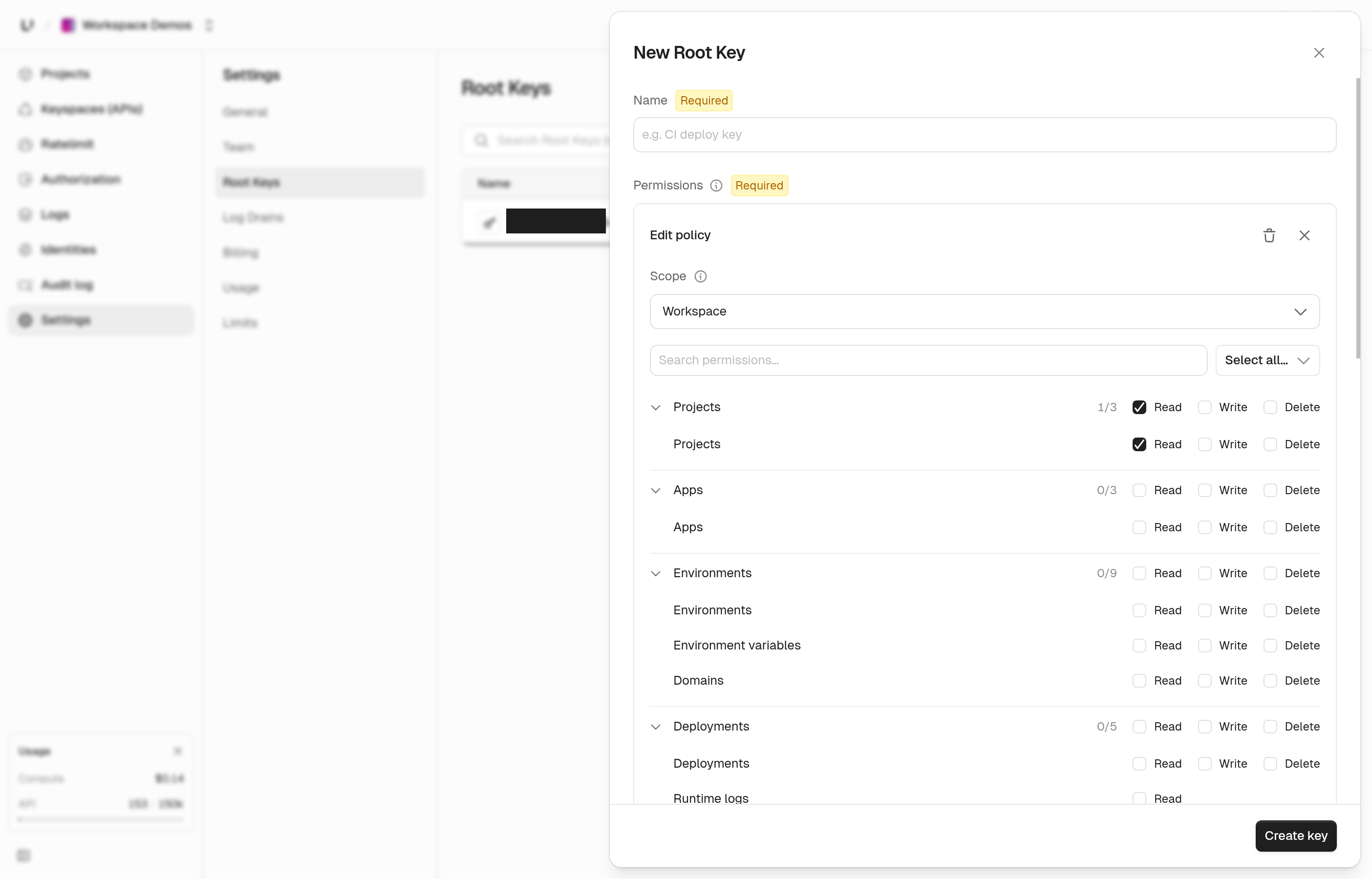Click the Permissions info icon
The image size is (1372, 879).
click(x=716, y=186)
